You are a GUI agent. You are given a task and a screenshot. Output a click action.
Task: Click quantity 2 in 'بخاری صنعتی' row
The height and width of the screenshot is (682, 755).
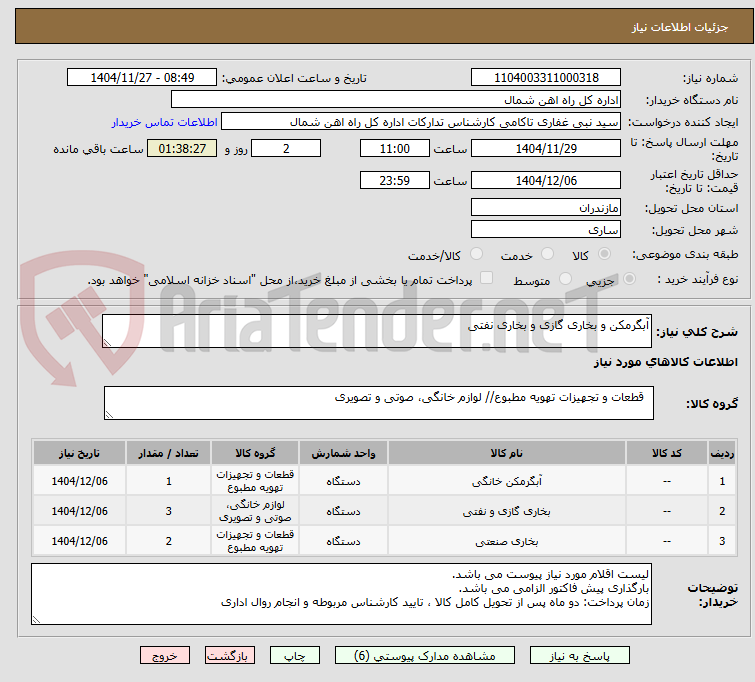[169, 541]
